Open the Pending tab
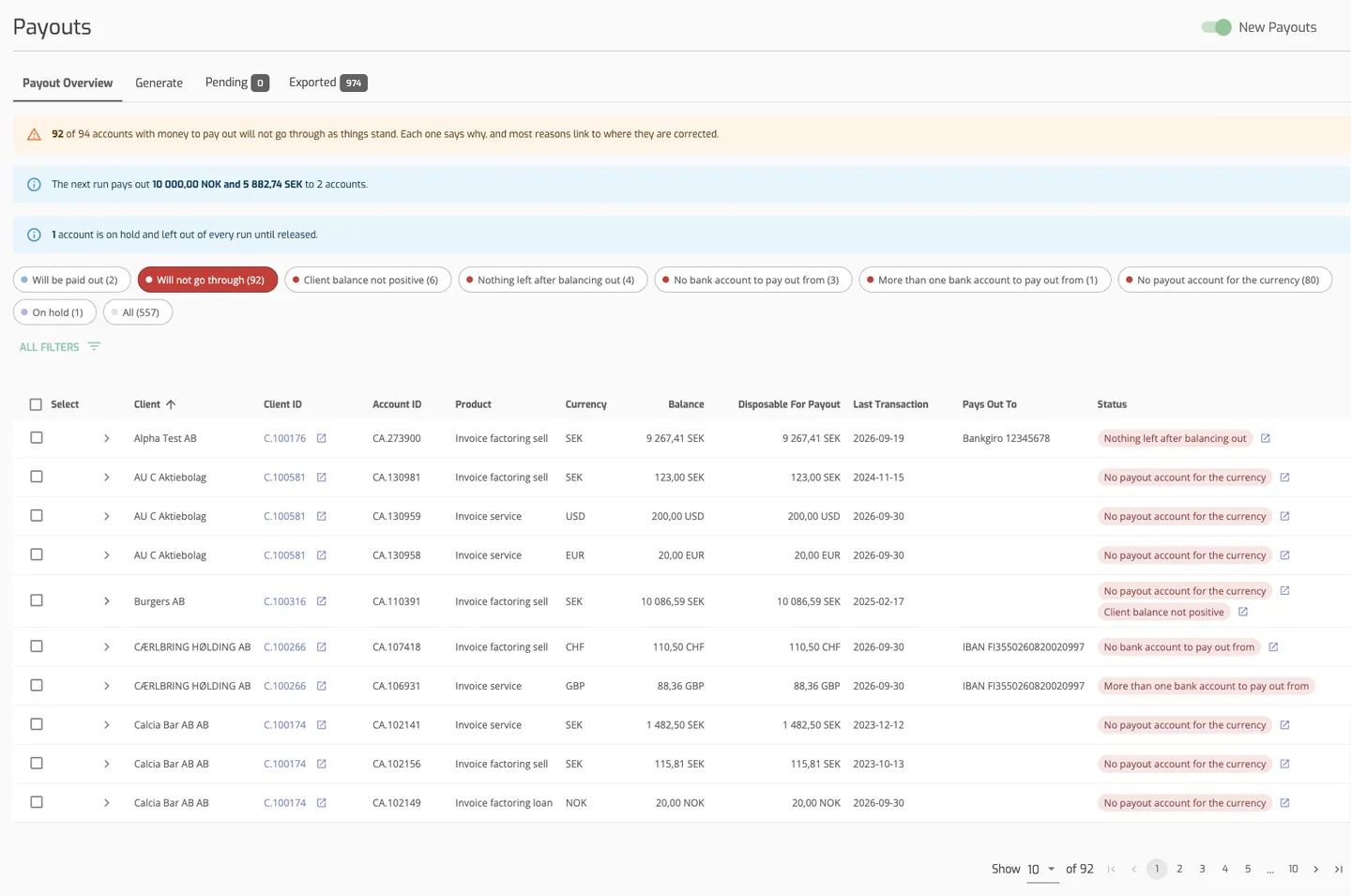Screen dimensions: 1351x896 tap(236, 83)
